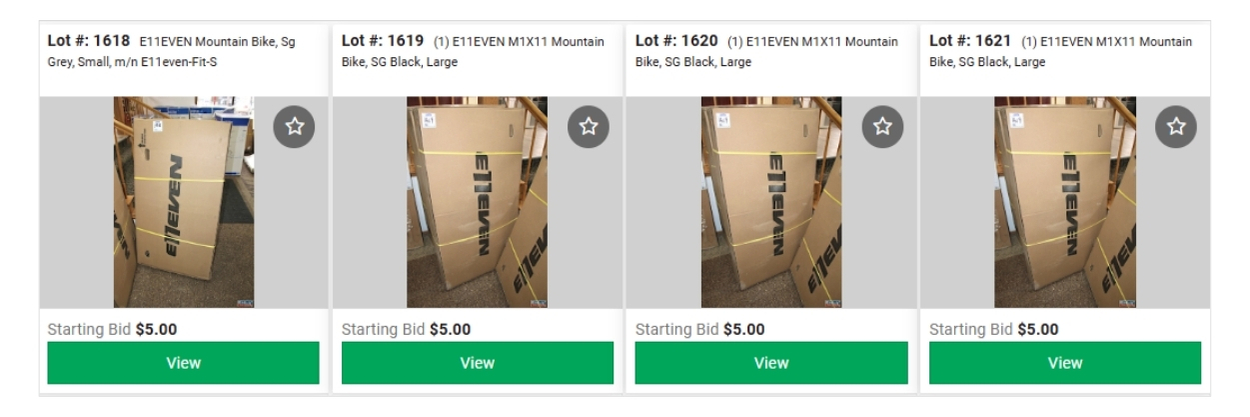This screenshot has height=417, width=1250.
Task: Add Lot 1619 to watchlist star
Action: (x=588, y=126)
